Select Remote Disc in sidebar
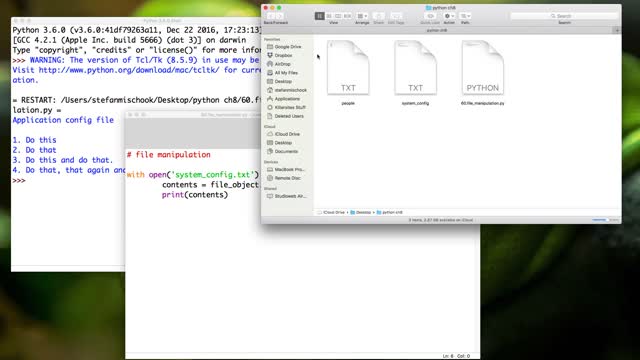The image size is (640, 360). click(287, 178)
